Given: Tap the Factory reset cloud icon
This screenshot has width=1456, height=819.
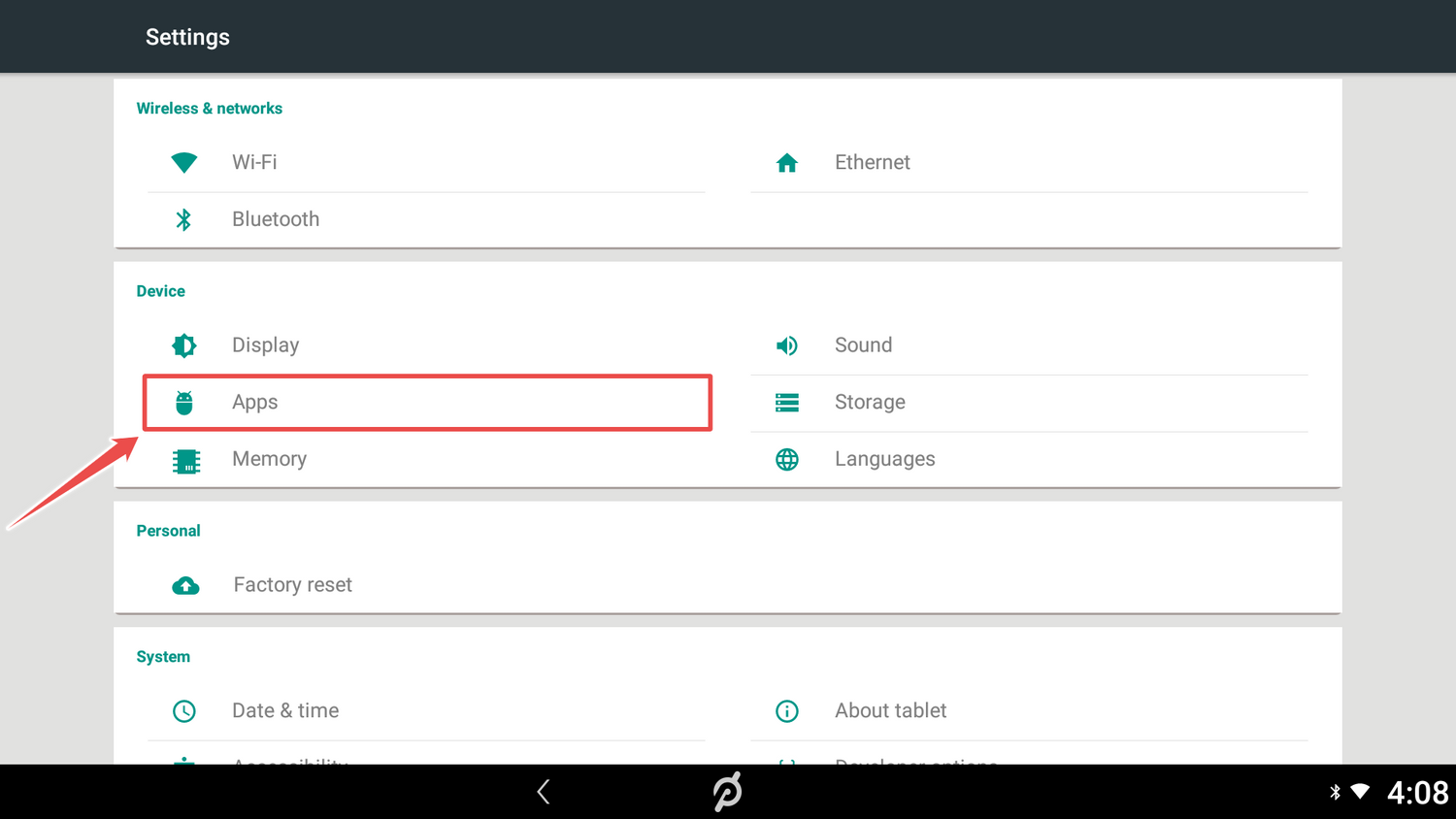Looking at the screenshot, I should coord(185,586).
